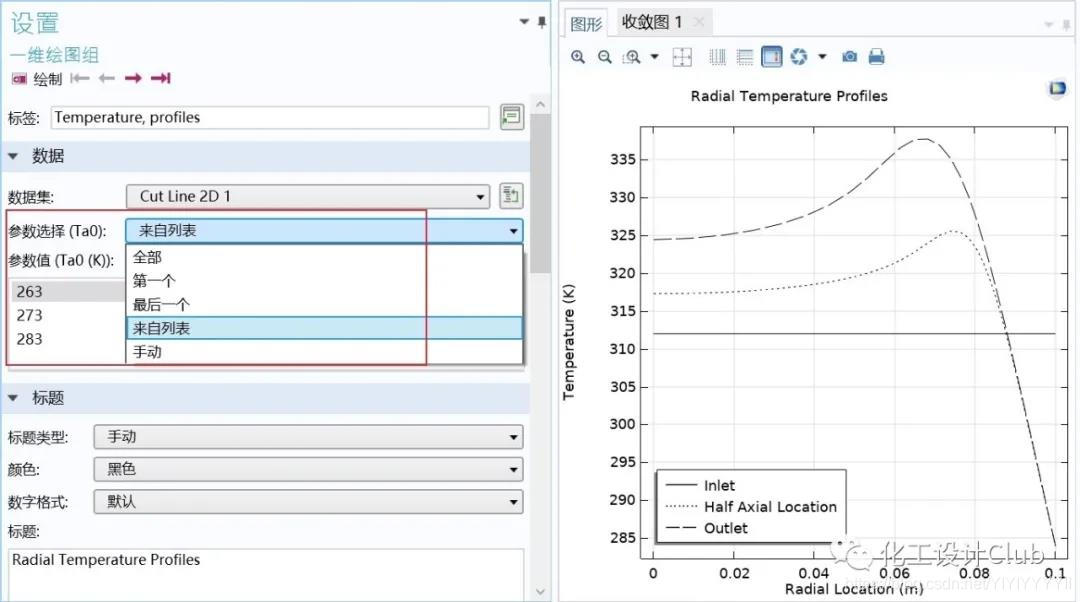Click the print icon
Screen dimensions: 1080x602
point(876,56)
